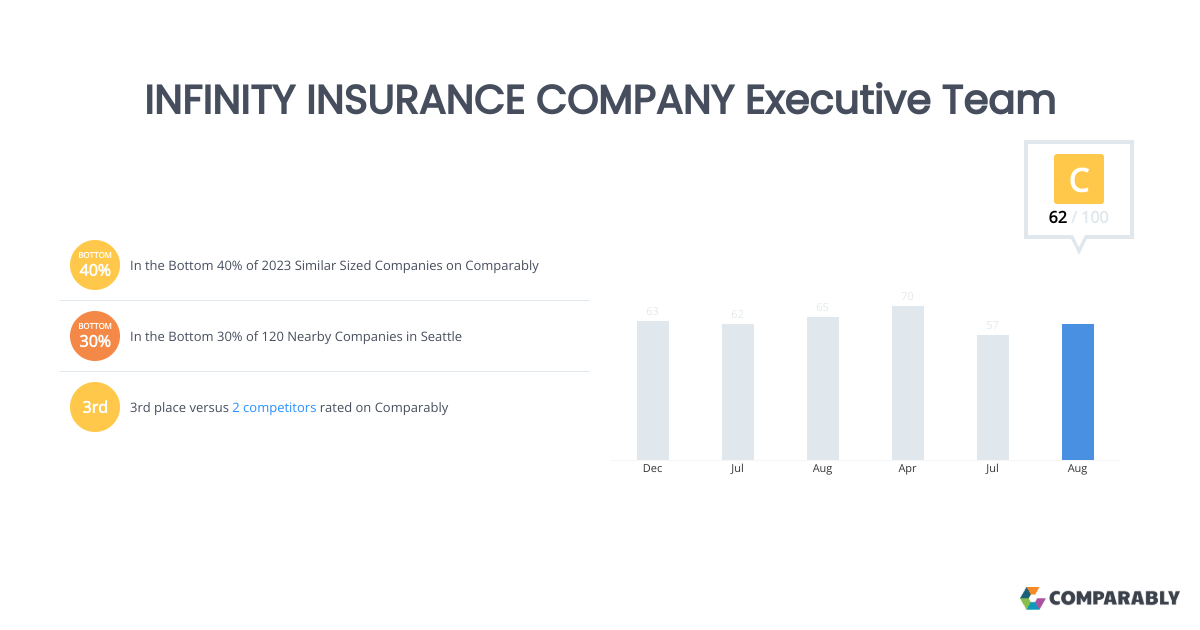Open the 2 competitors link

coord(274,407)
